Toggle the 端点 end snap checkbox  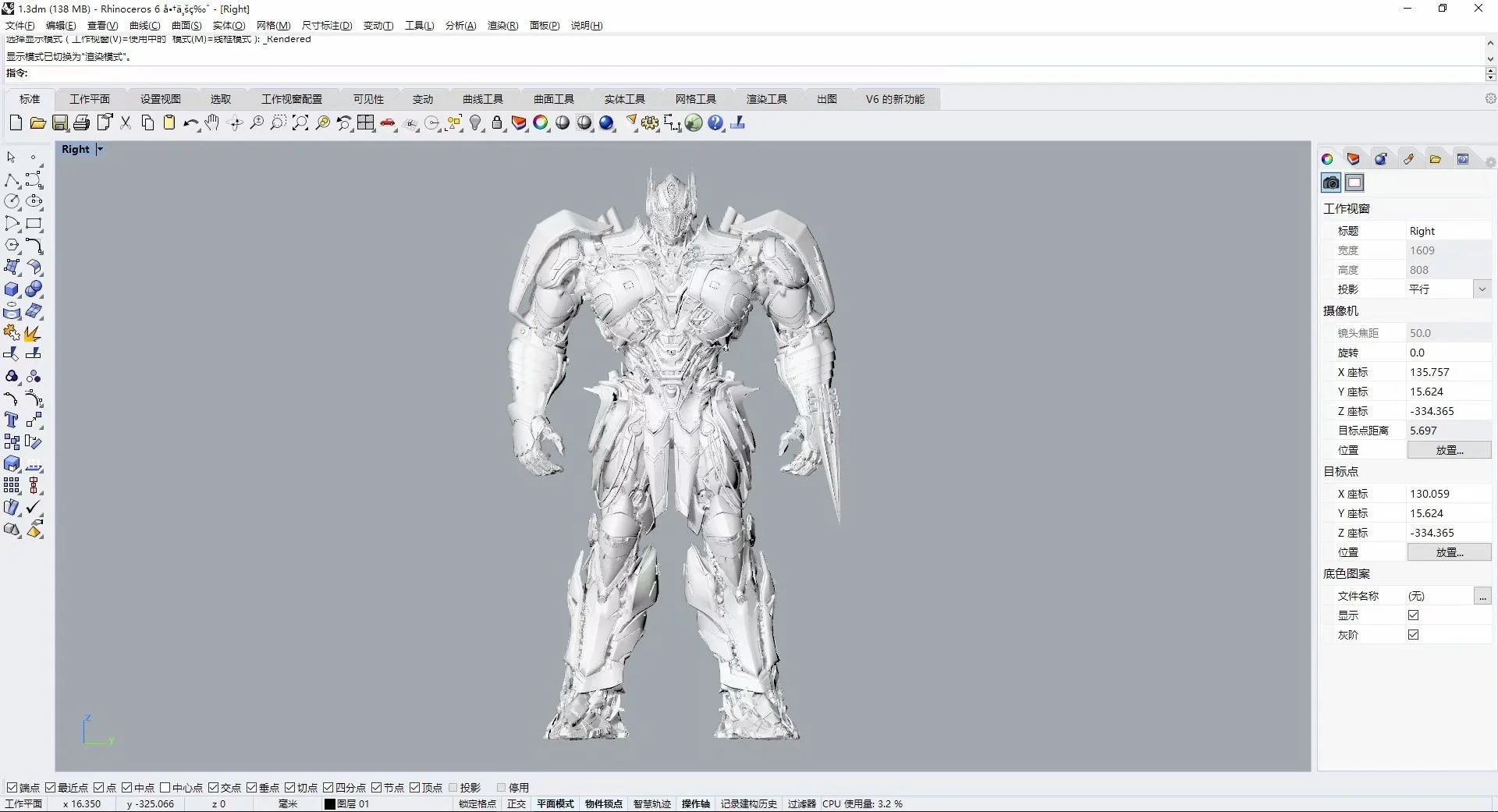[x=12, y=787]
